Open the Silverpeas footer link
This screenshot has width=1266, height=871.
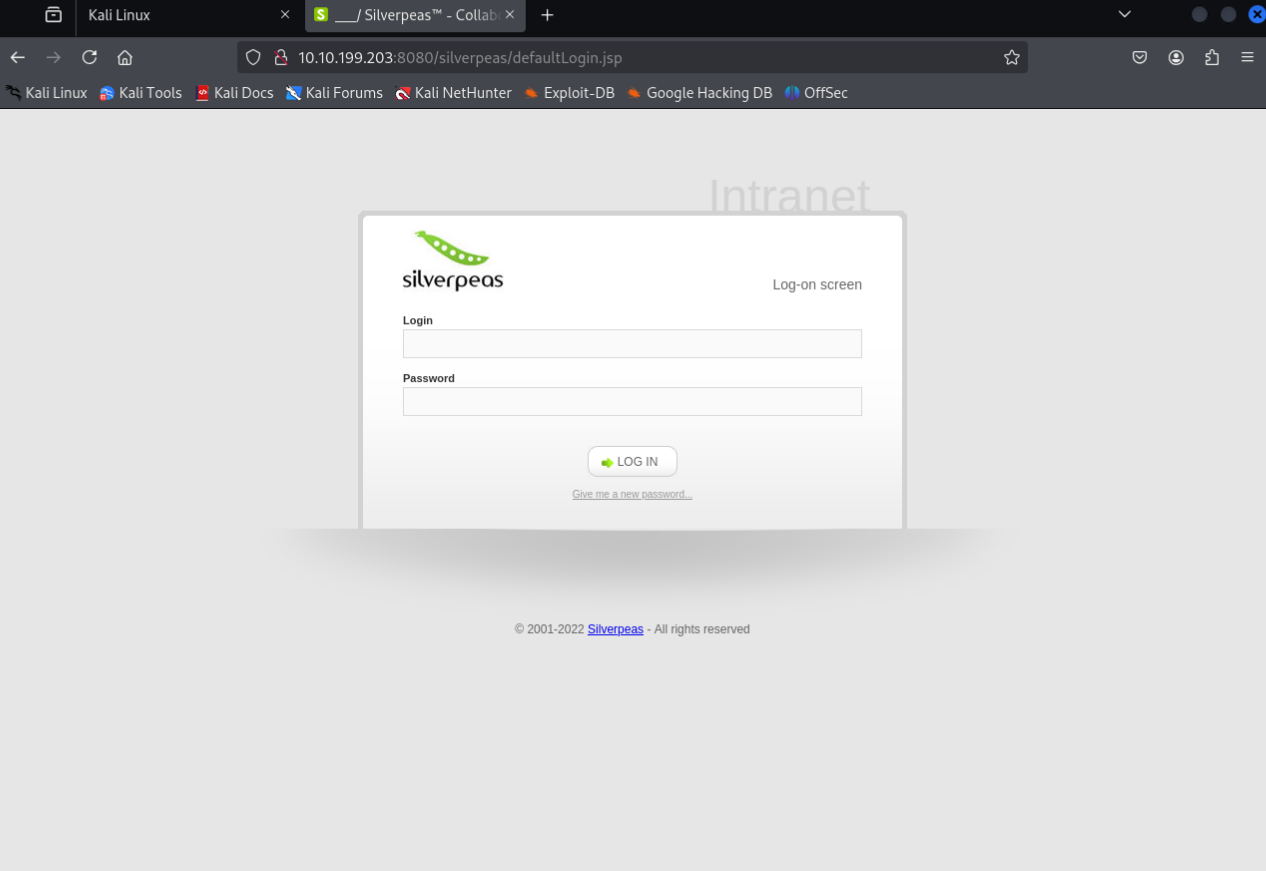tap(615, 629)
